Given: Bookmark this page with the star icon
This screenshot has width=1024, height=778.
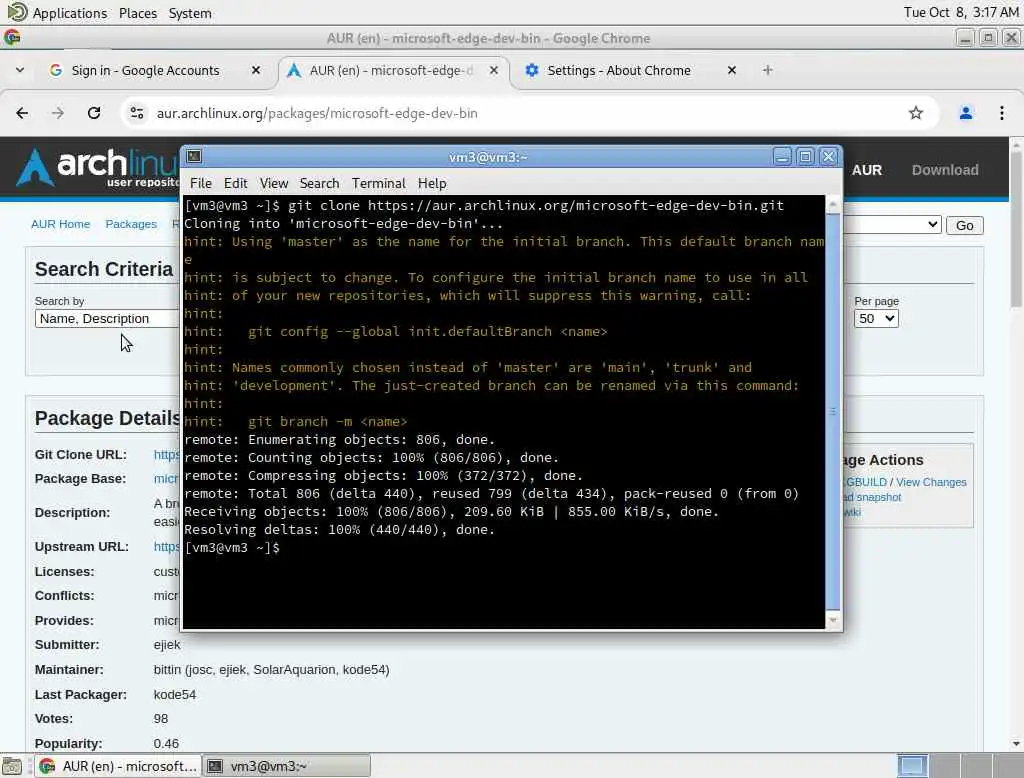Looking at the screenshot, I should coord(916,113).
